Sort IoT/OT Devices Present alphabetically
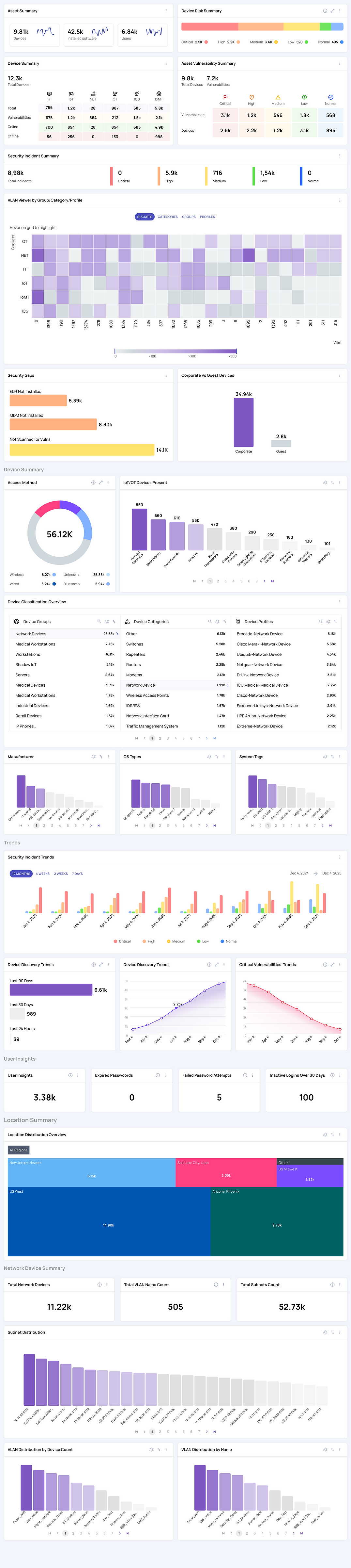Screen dimensions: 351x1568 coord(325,483)
